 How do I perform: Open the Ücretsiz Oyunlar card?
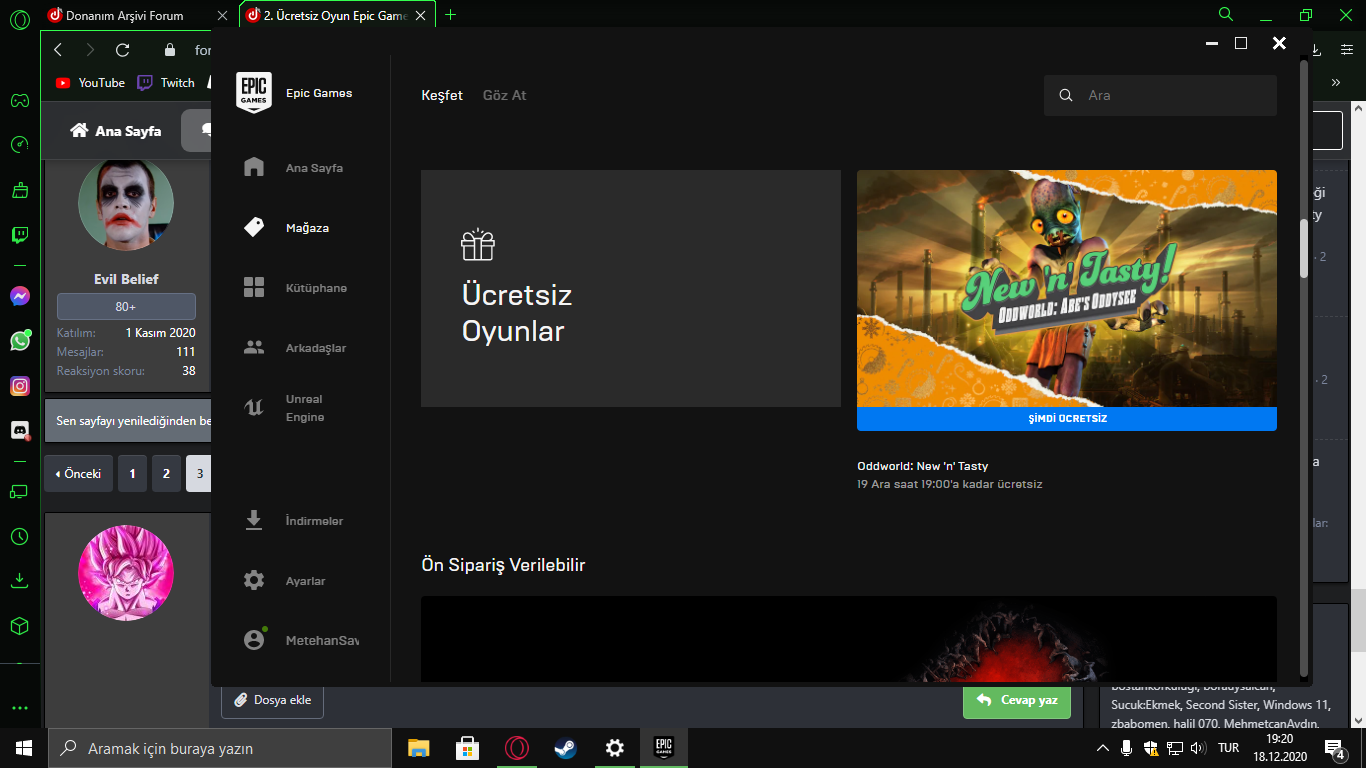(x=631, y=288)
